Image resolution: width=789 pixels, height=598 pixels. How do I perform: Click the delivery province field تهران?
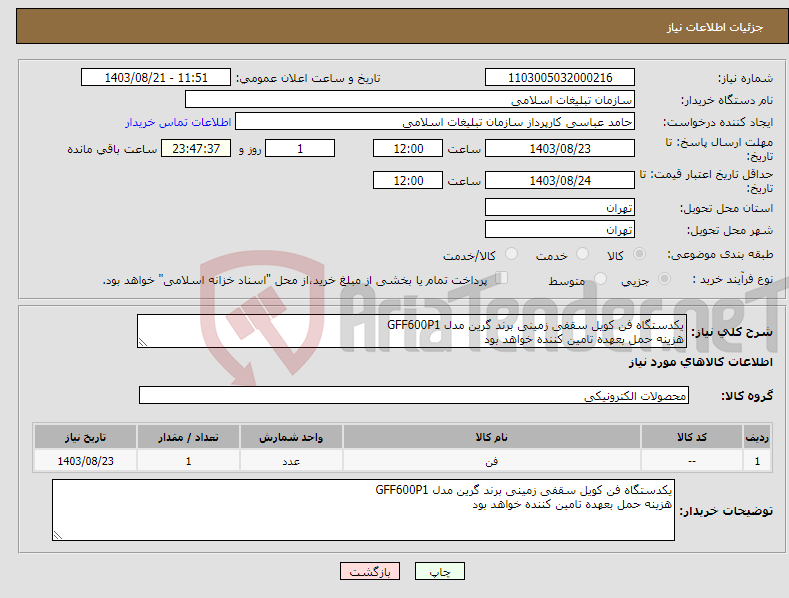click(x=560, y=207)
